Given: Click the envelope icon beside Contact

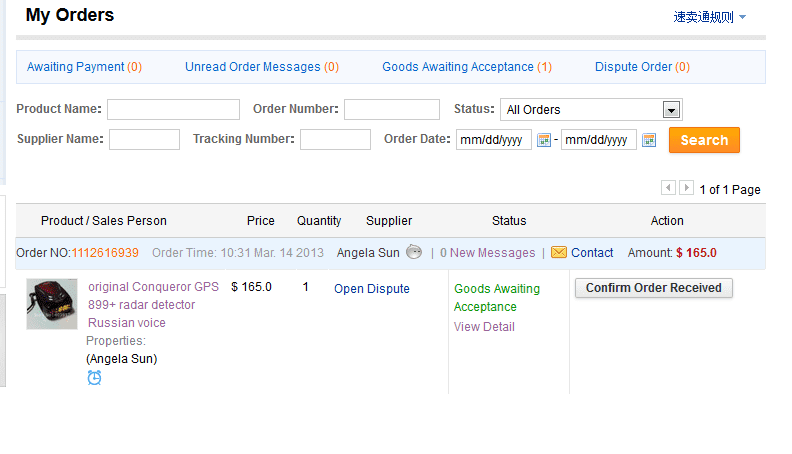Looking at the screenshot, I should [x=559, y=253].
